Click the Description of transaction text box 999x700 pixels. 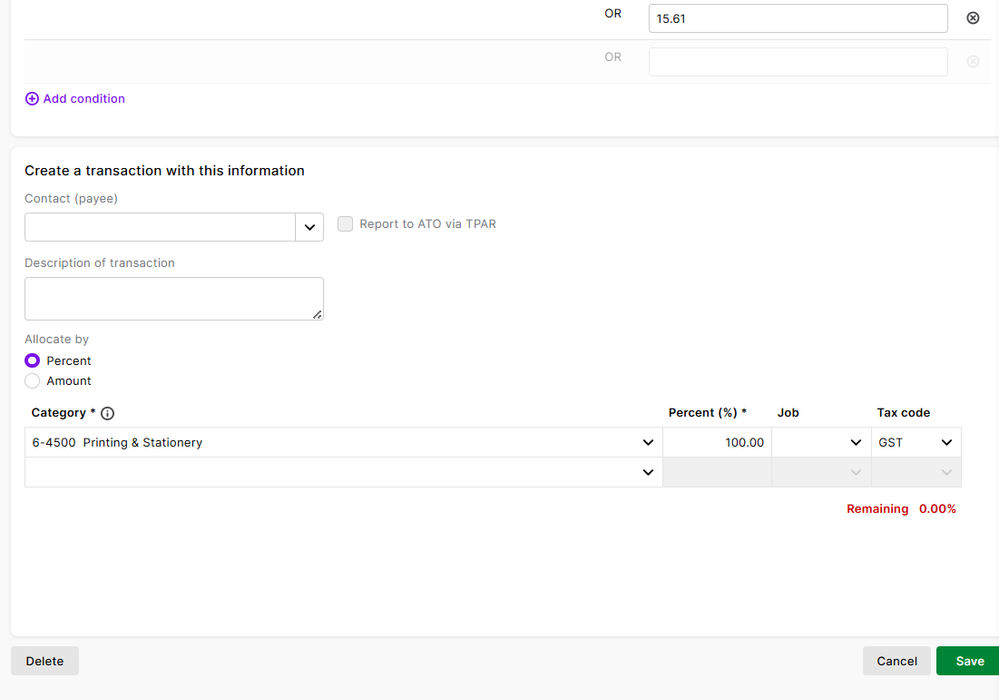click(174, 299)
